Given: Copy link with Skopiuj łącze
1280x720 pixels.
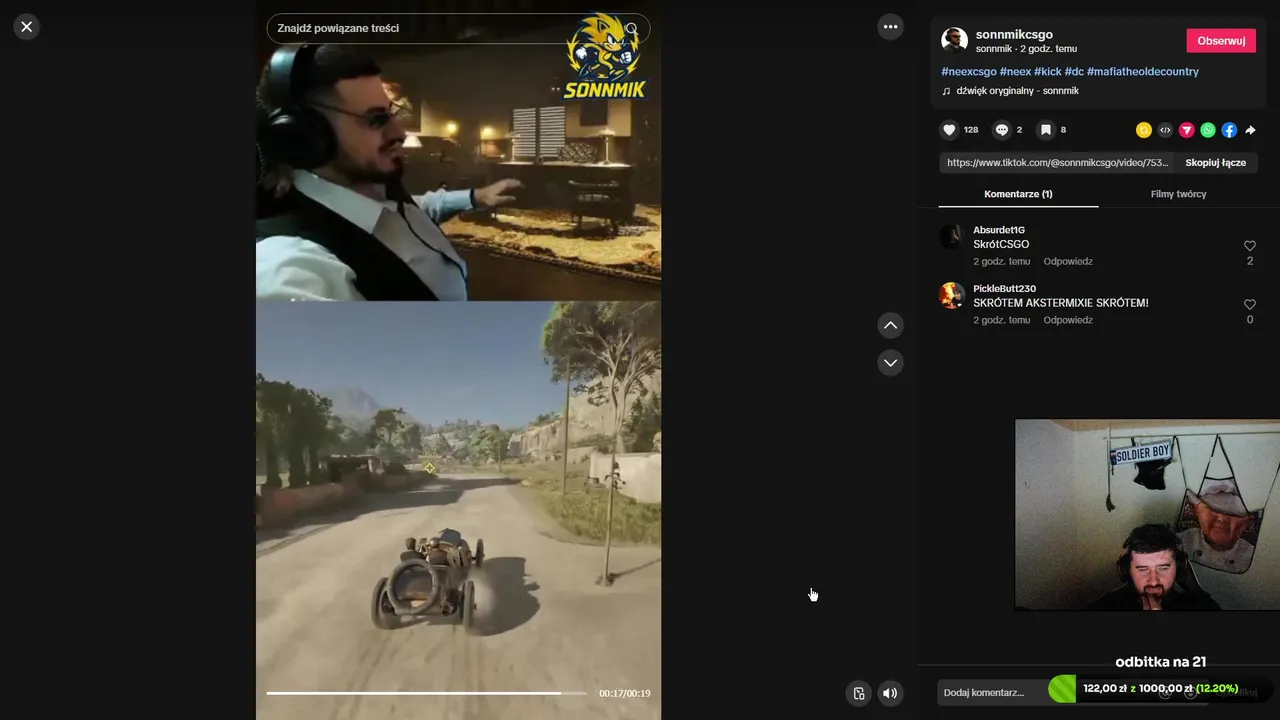Looking at the screenshot, I should 1215,162.
